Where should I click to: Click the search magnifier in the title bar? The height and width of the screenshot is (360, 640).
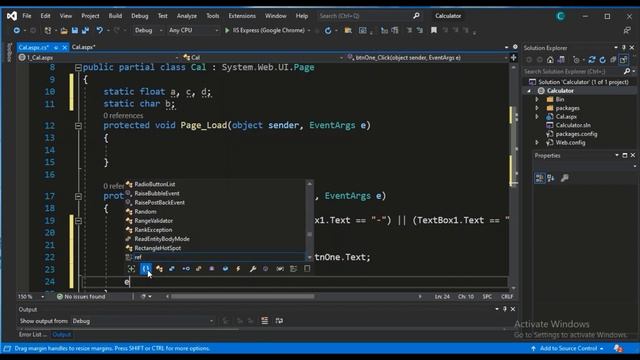pos(416,16)
